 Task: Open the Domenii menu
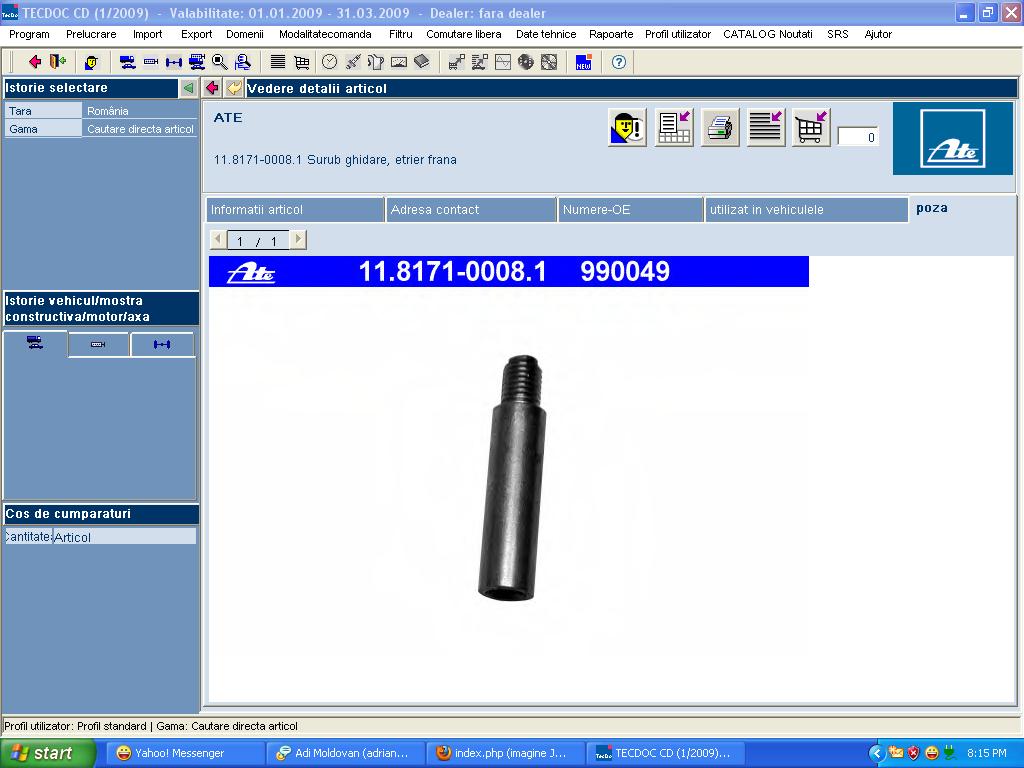[245, 34]
